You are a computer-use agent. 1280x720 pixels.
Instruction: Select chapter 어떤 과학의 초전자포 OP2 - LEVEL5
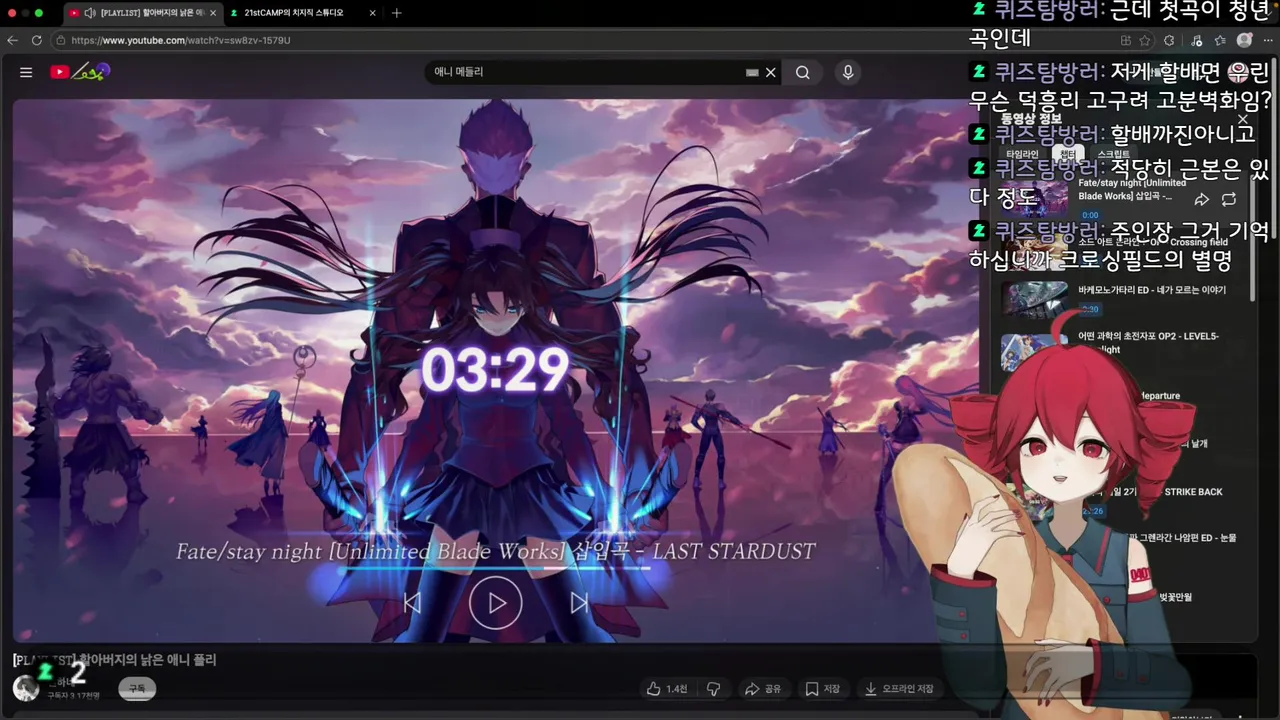(1148, 343)
